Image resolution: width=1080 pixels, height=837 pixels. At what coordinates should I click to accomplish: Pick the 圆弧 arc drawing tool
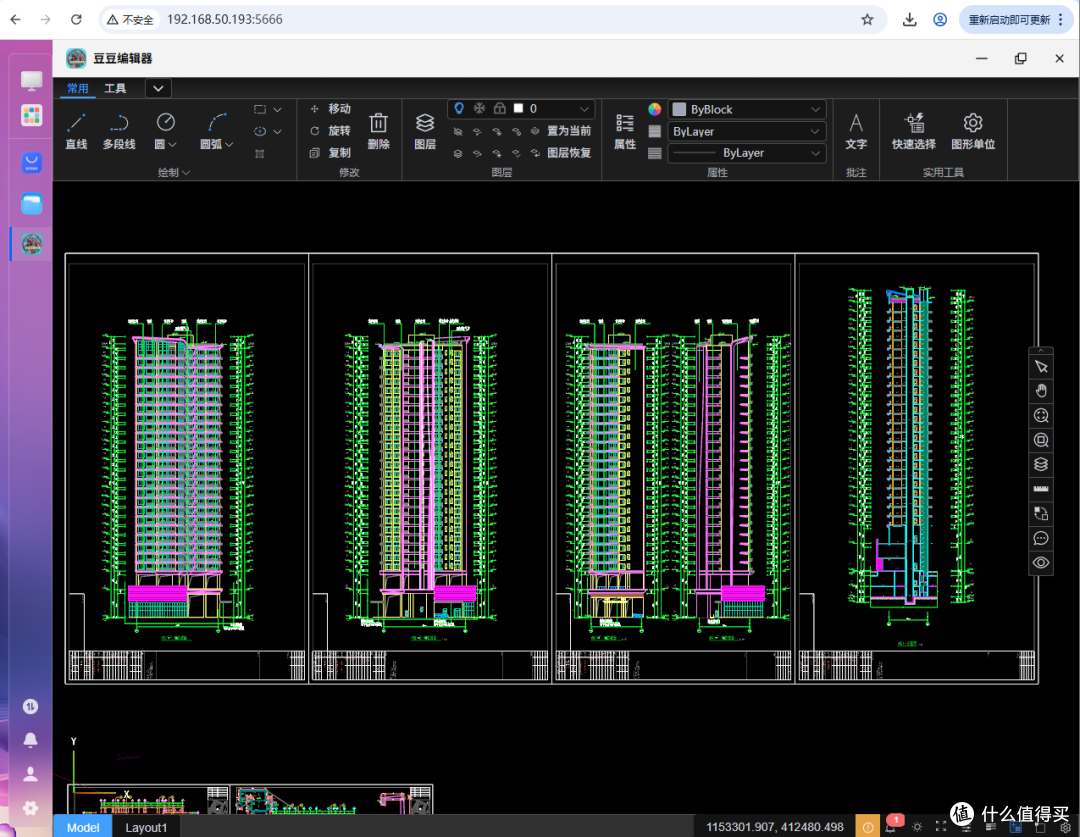point(216,131)
